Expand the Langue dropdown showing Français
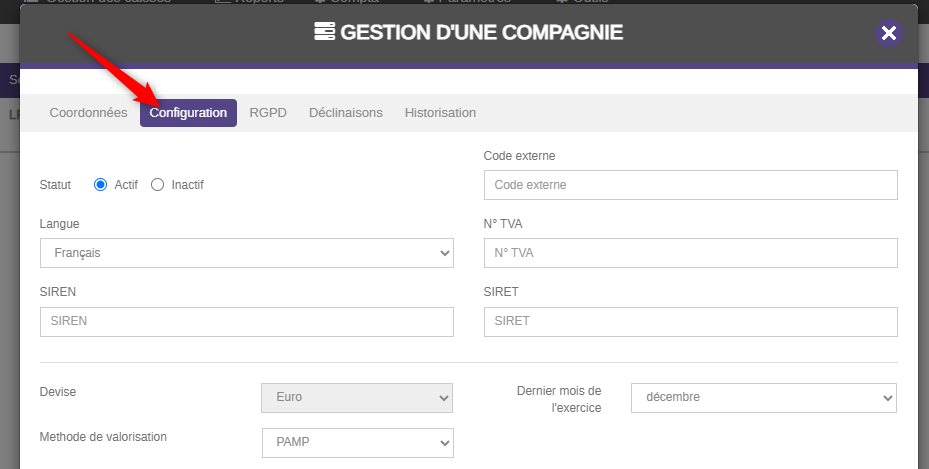This screenshot has height=469, width=929. 246,253
